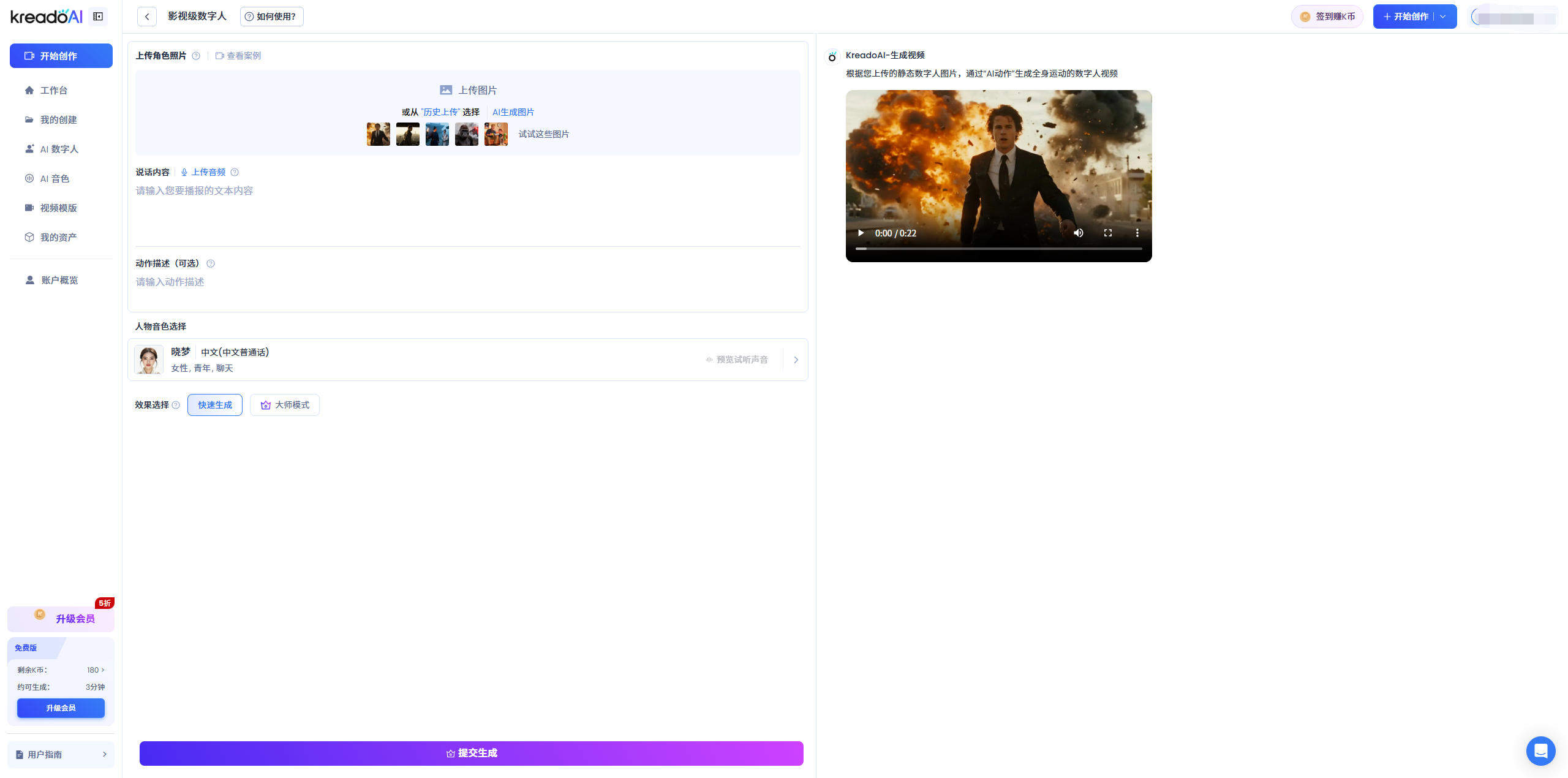
Task: Click the 上传音频 upload audio link
Action: coord(203,172)
